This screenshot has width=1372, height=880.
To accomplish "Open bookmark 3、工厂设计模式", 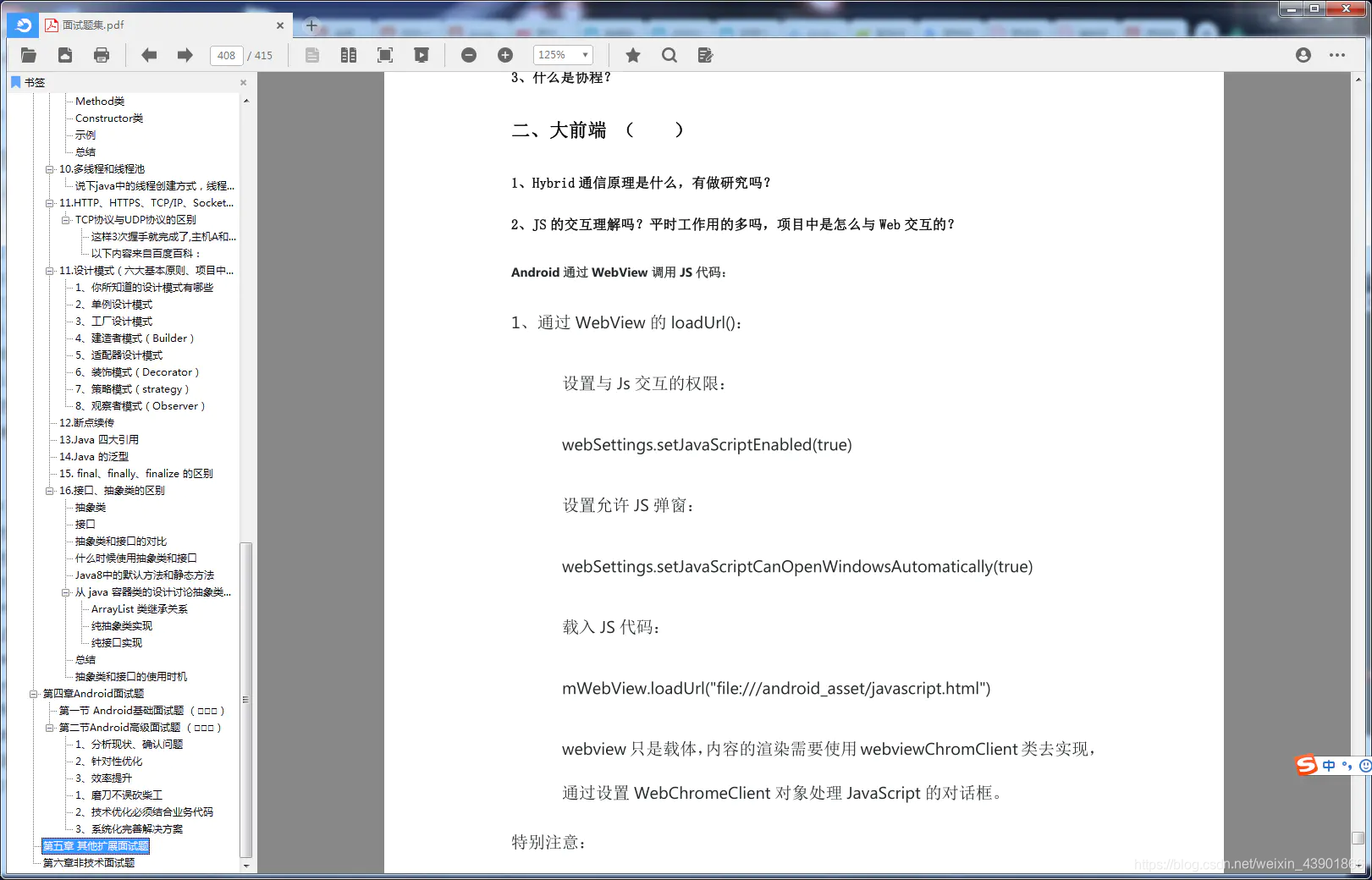I will (114, 322).
